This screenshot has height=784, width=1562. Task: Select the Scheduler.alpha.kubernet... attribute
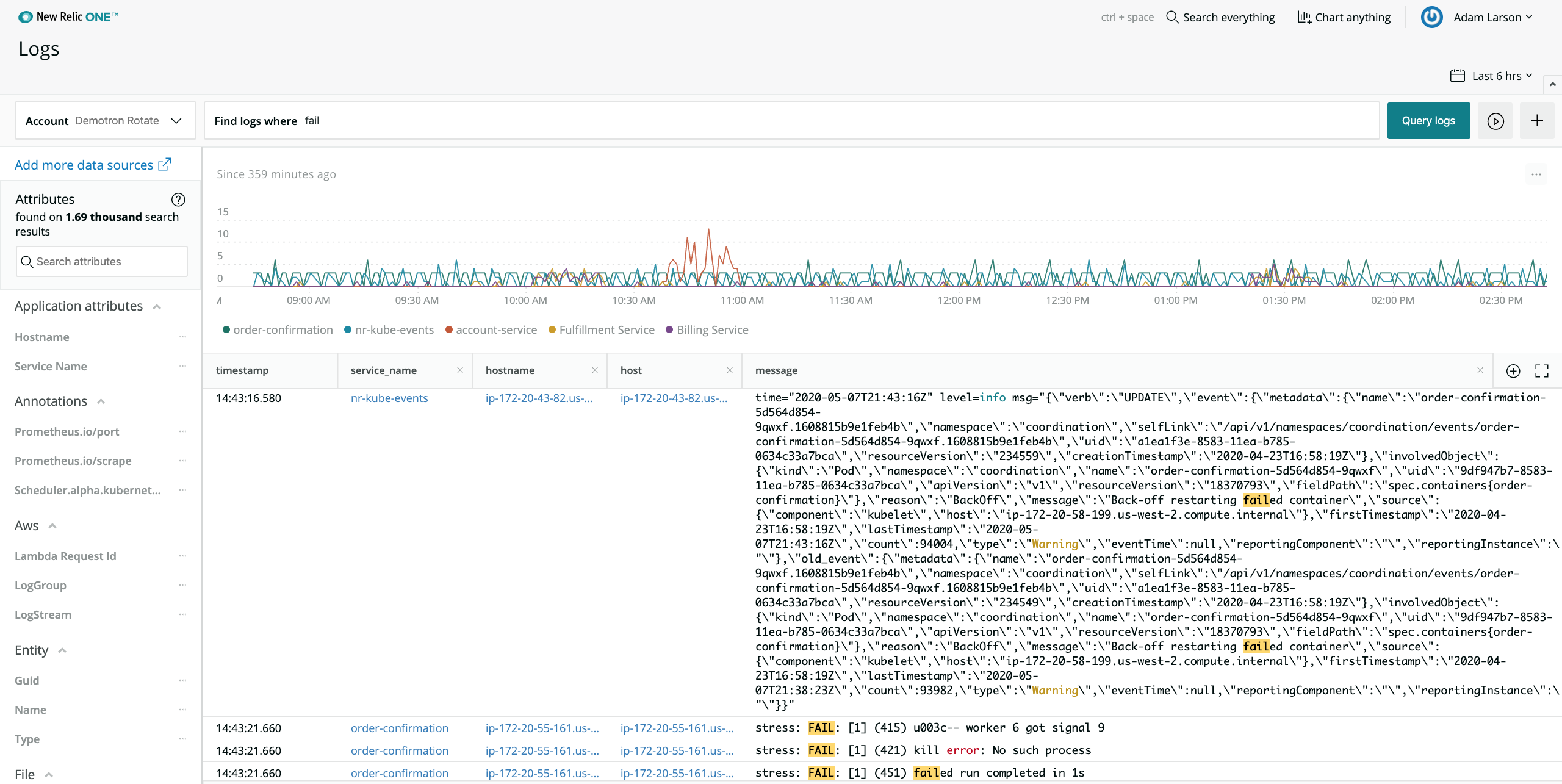coord(88,490)
